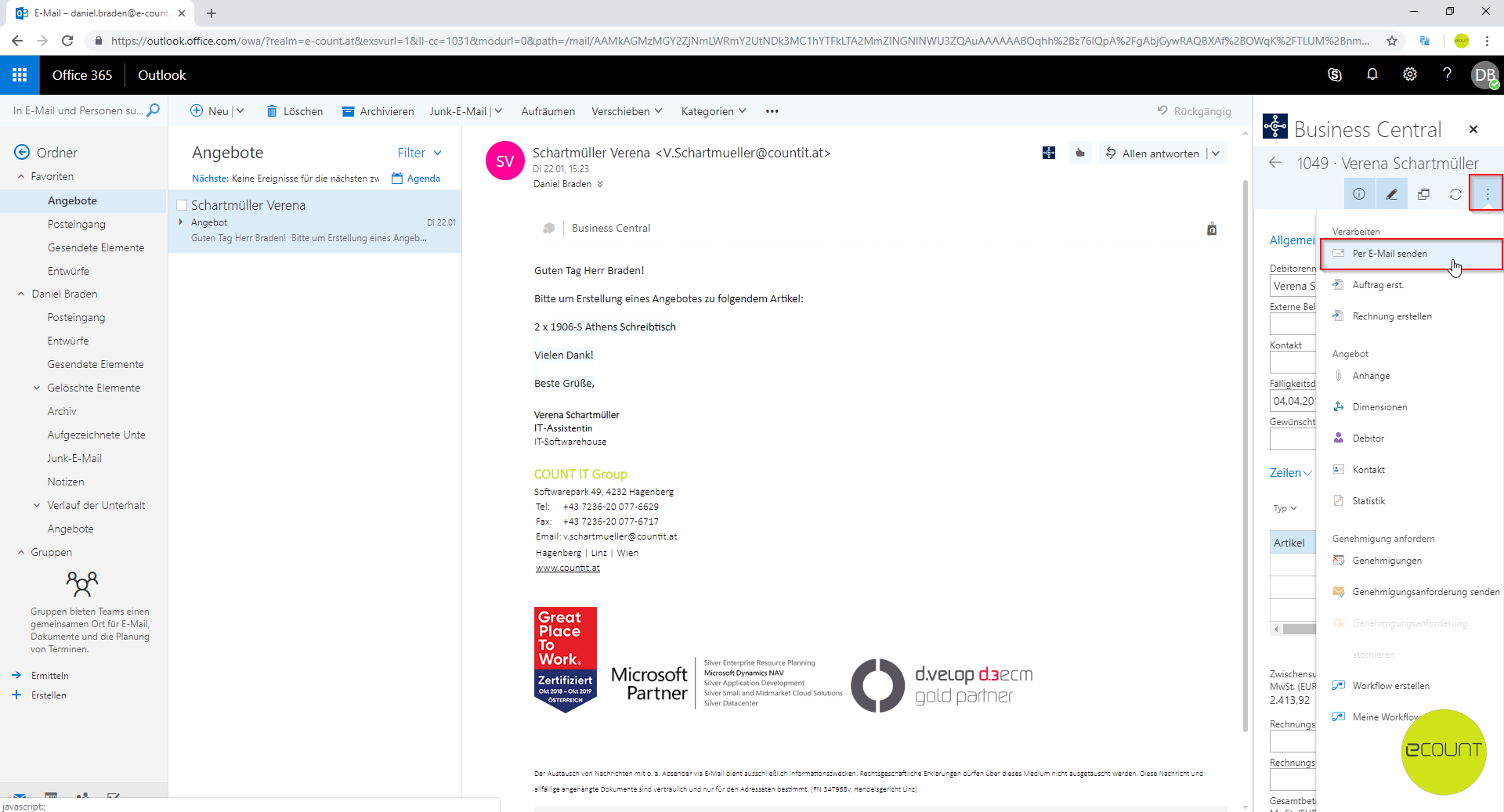This screenshot has width=1504, height=812.
Task: Select Posteingang under Favoriten
Action: [x=76, y=224]
